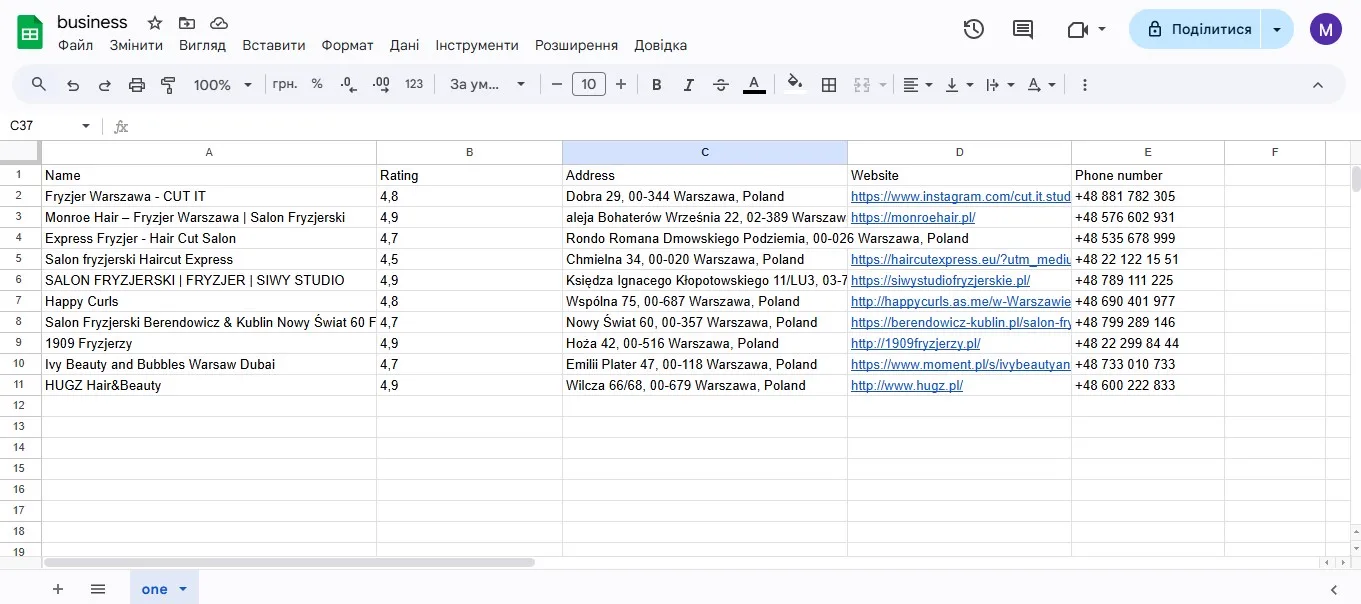This screenshot has width=1361, height=604.
Task: Decrease decimal places
Action: coord(349,85)
